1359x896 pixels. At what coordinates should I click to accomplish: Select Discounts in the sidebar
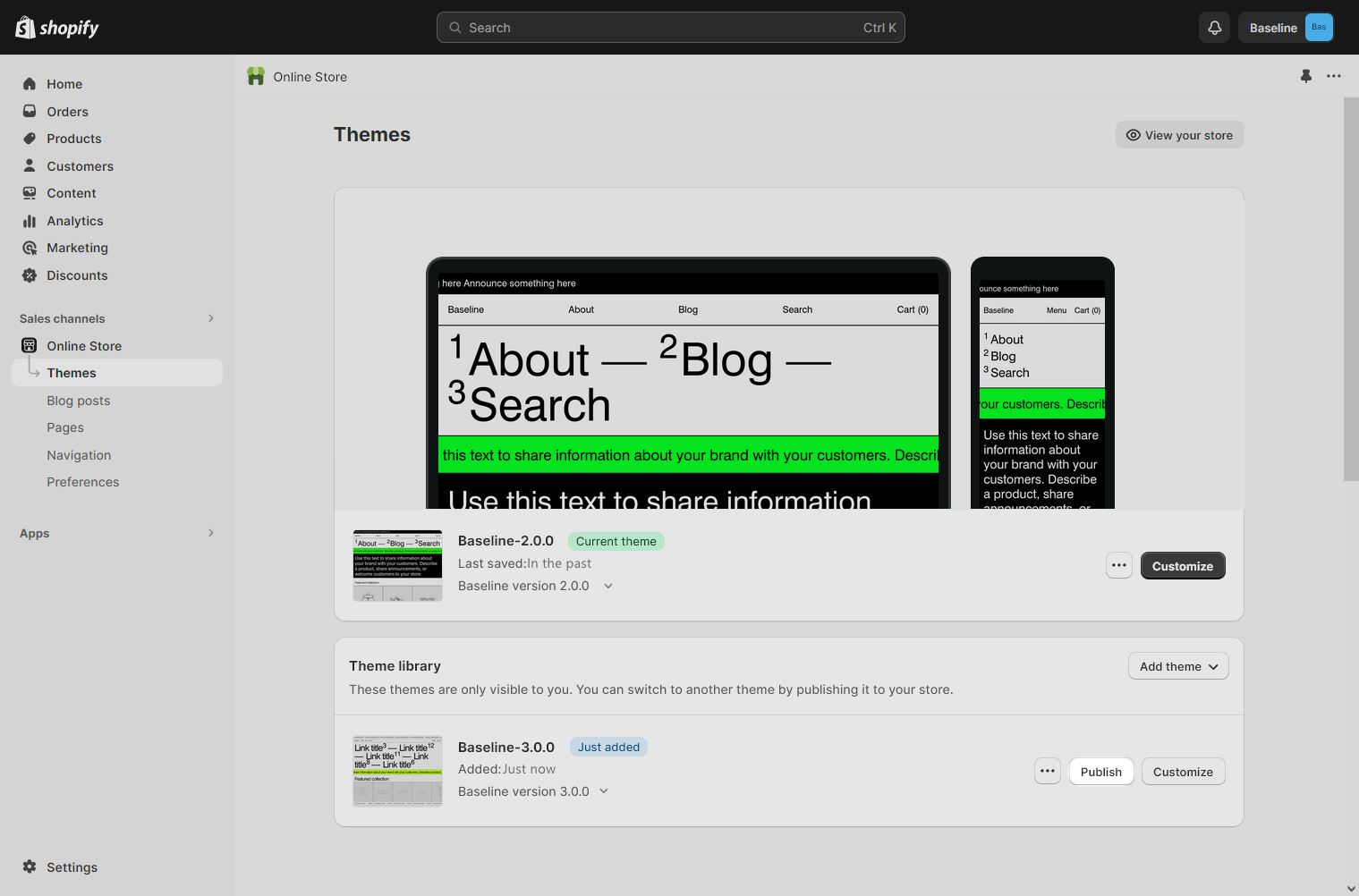[77, 275]
